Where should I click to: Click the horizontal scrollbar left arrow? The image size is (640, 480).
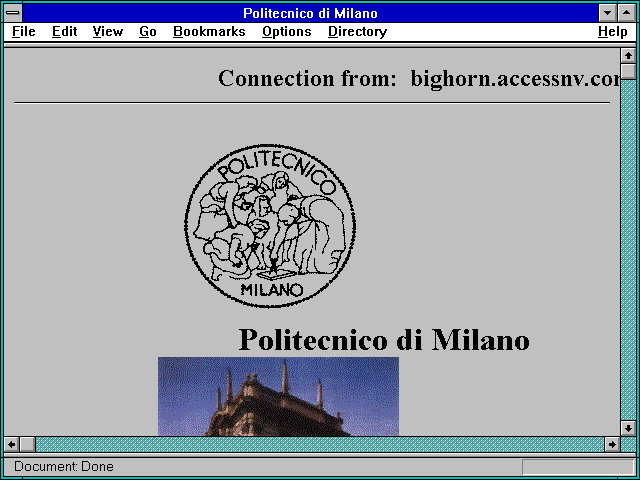pyautogui.click(x=11, y=444)
